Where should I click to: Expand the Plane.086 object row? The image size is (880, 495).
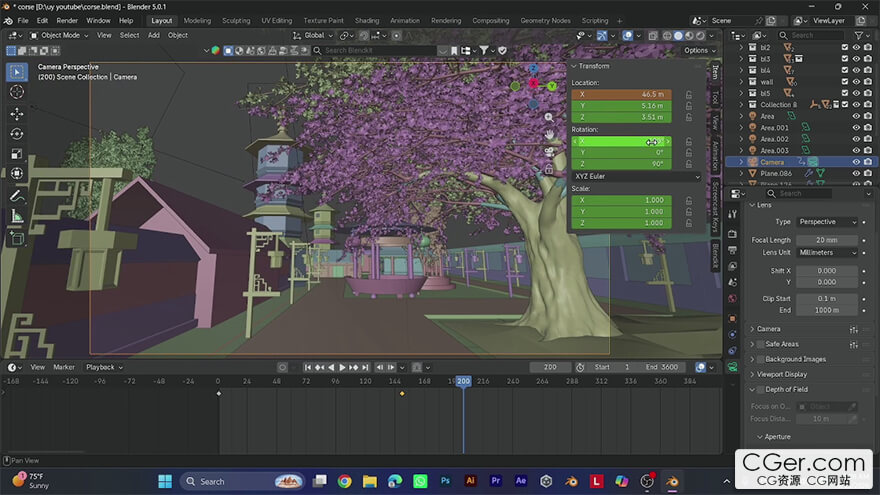[x=741, y=173]
